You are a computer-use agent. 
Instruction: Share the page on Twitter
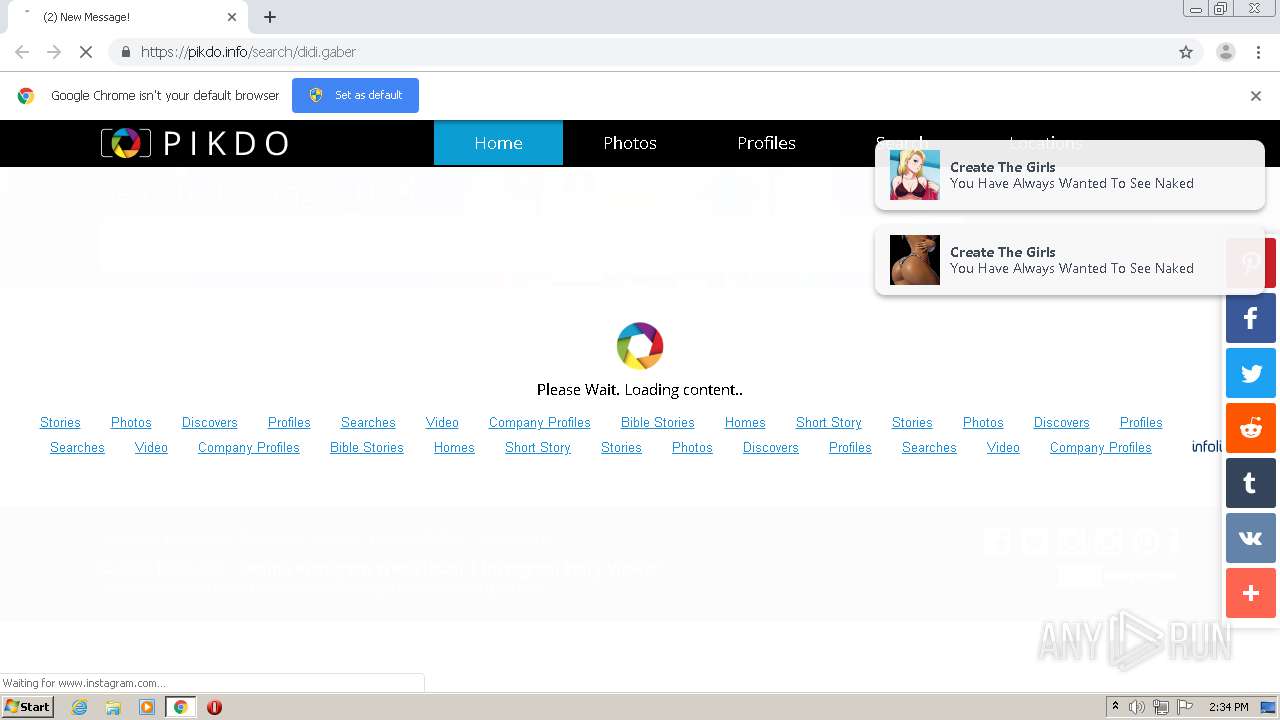click(x=1251, y=373)
